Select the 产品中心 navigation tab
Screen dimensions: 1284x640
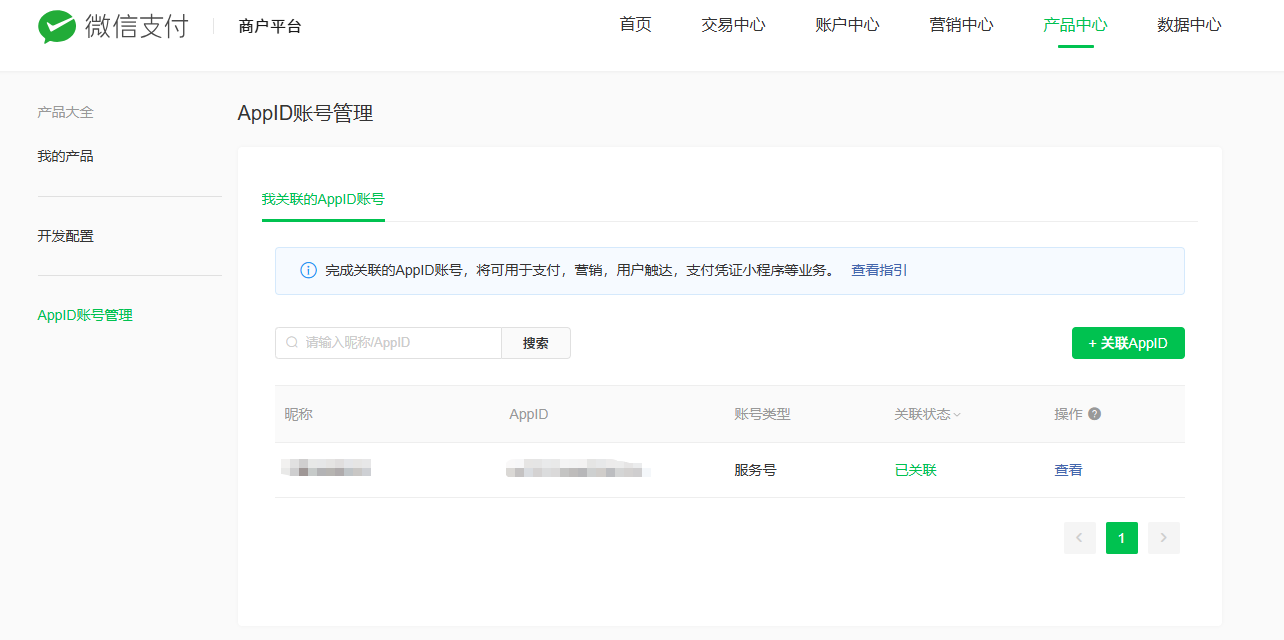[x=1076, y=25]
